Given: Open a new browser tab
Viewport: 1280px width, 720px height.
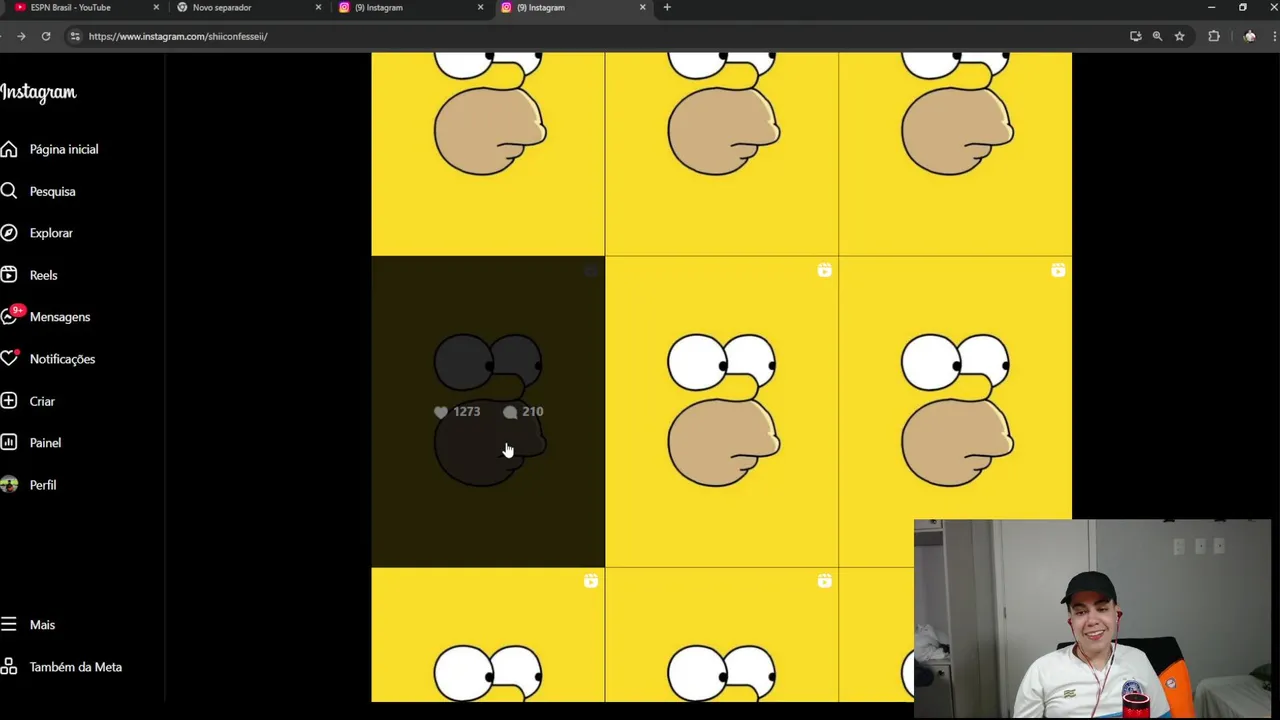Looking at the screenshot, I should pyautogui.click(x=667, y=7).
